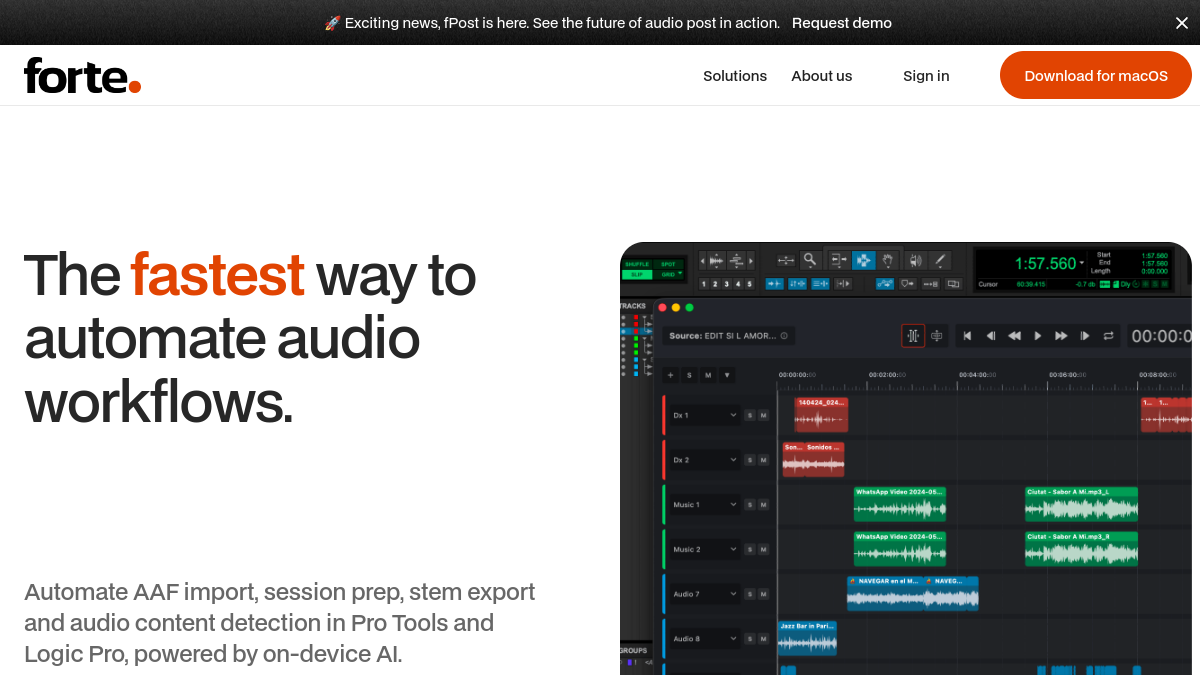The width and height of the screenshot is (1200, 675).
Task: Jump to start with the transport button
Action: (967, 336)
